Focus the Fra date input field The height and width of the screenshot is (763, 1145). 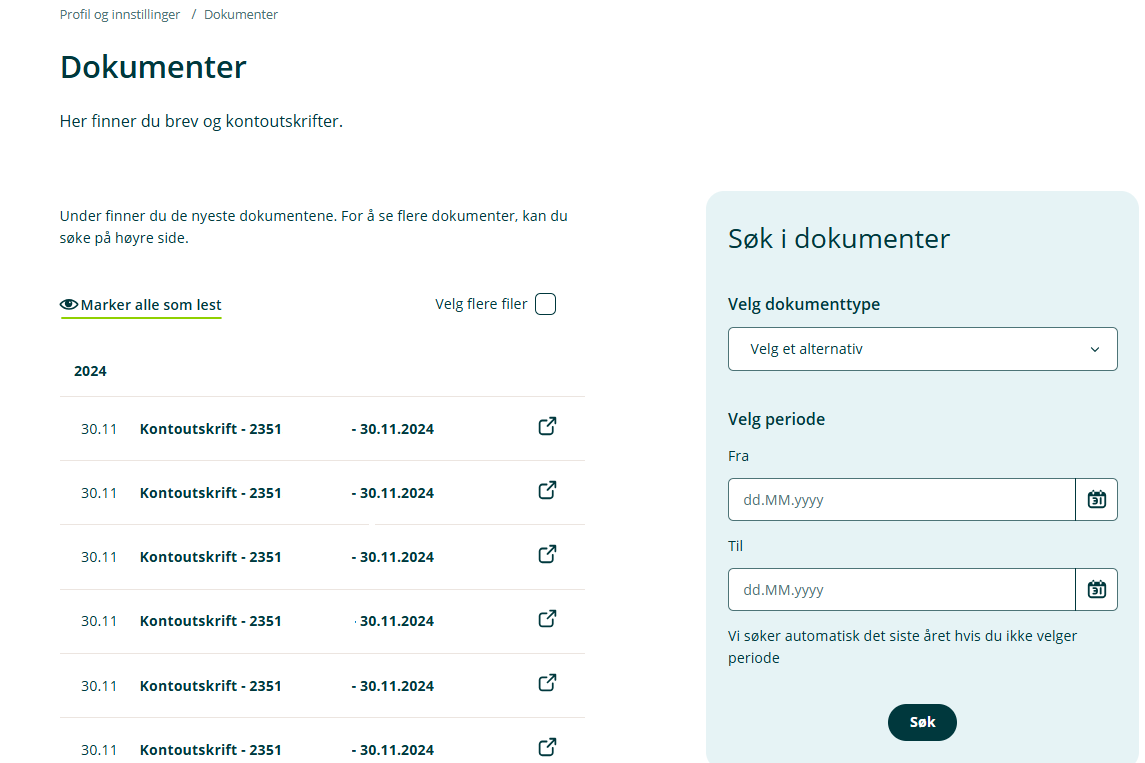[901, 500]
